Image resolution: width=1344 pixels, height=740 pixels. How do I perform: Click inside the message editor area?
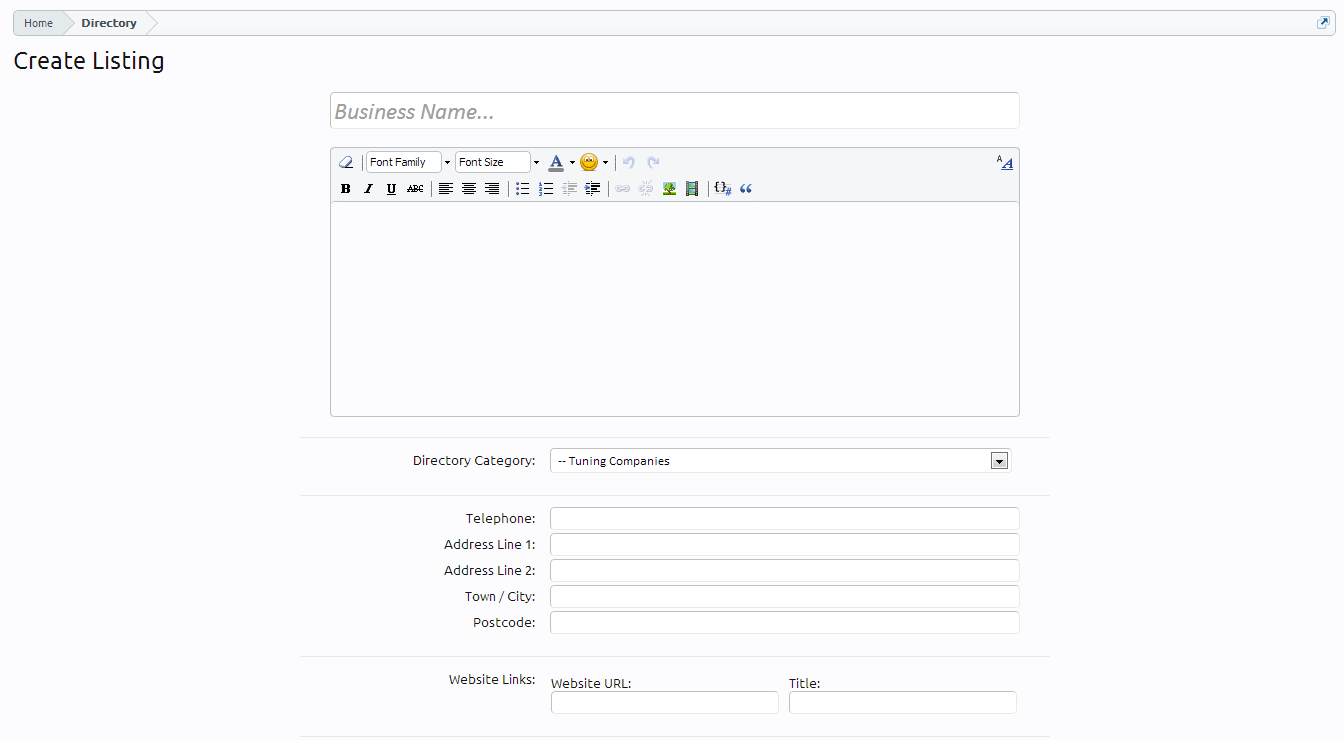(x=675, y=309)
